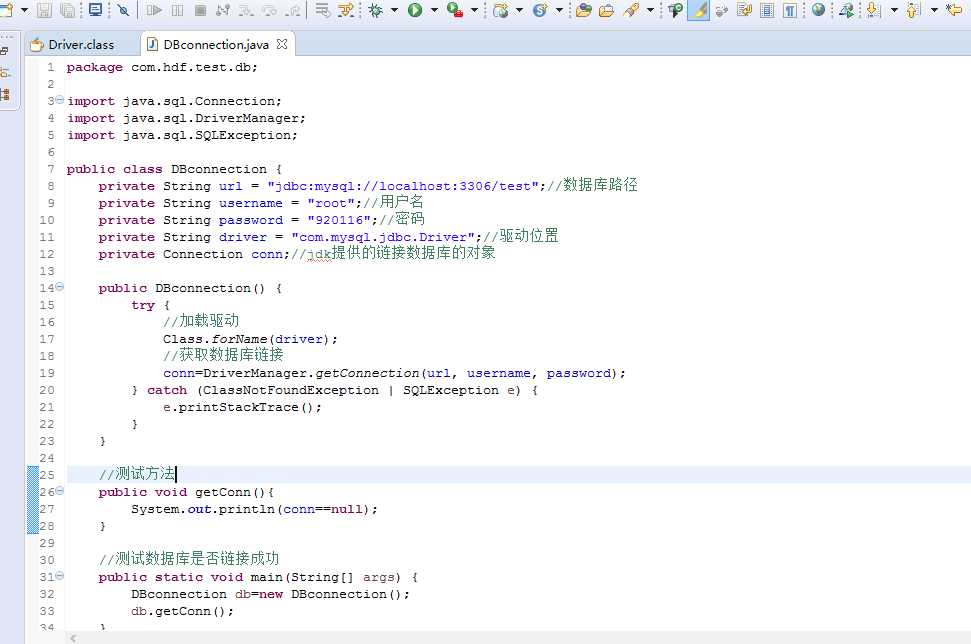Collapse the import statements fold marker
Image resolution: width=971 pixels, height=644 pixels.
coord(60,100)
